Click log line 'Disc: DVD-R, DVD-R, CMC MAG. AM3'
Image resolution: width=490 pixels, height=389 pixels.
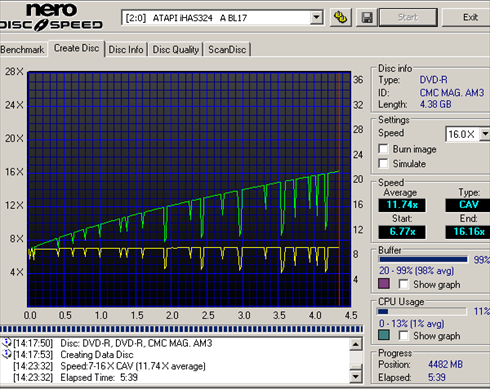136,343
